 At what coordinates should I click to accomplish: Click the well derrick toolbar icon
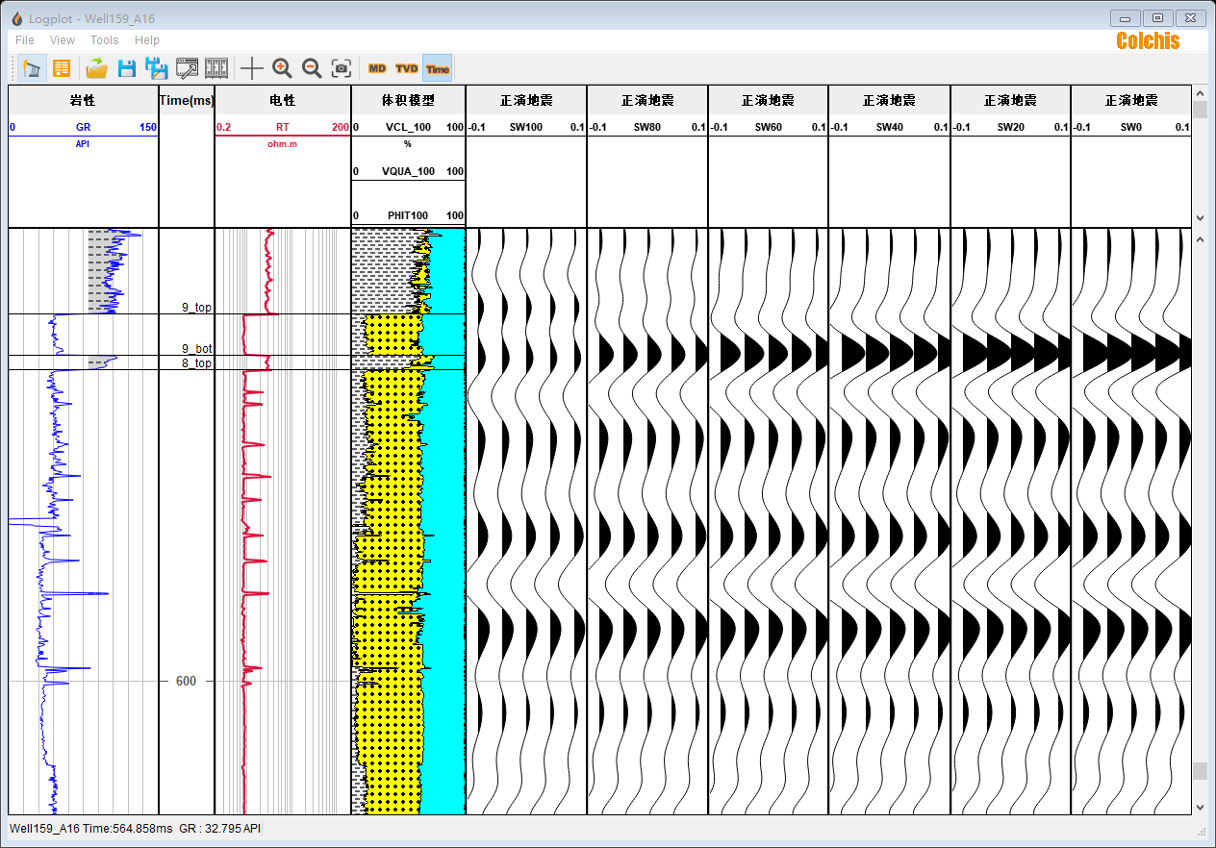[32, 68]
